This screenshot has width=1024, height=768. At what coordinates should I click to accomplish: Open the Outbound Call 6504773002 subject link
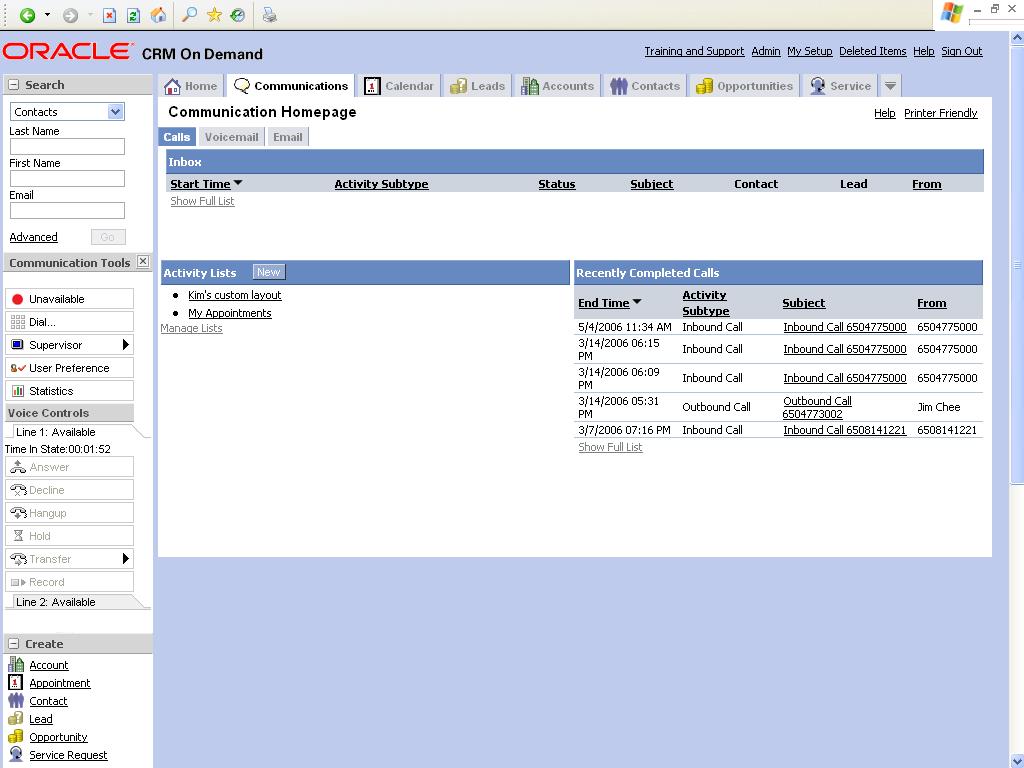817,408
